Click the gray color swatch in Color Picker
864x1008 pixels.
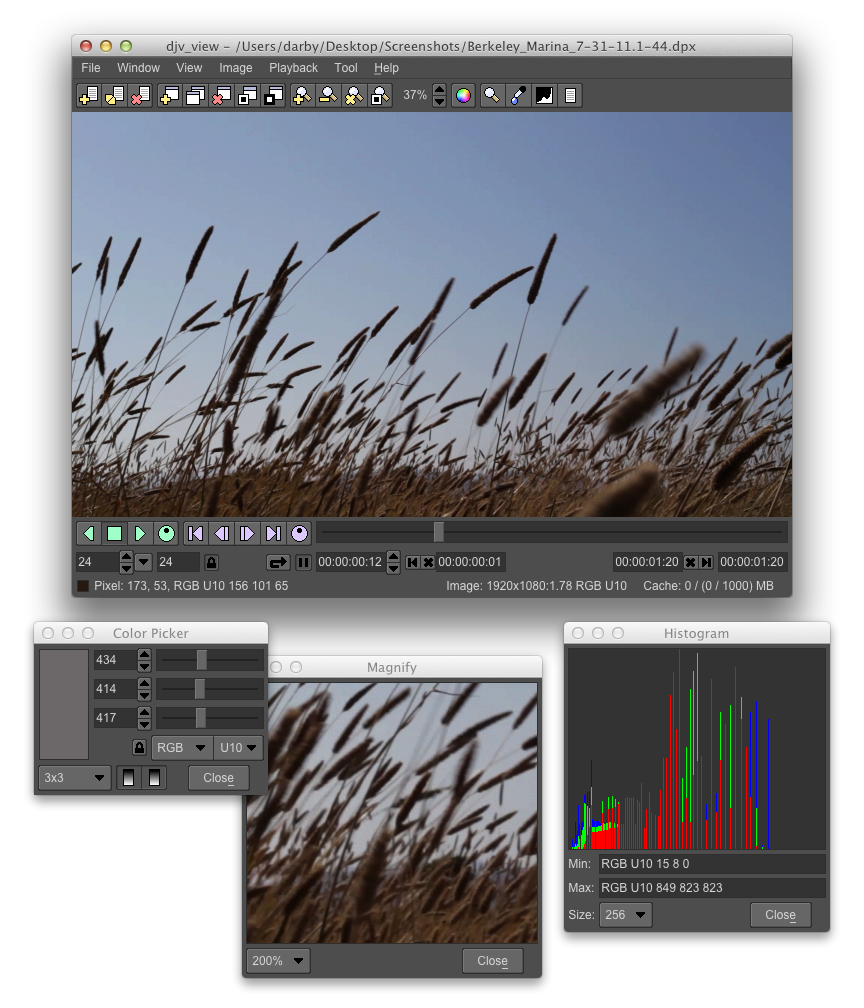coord(64,705)
